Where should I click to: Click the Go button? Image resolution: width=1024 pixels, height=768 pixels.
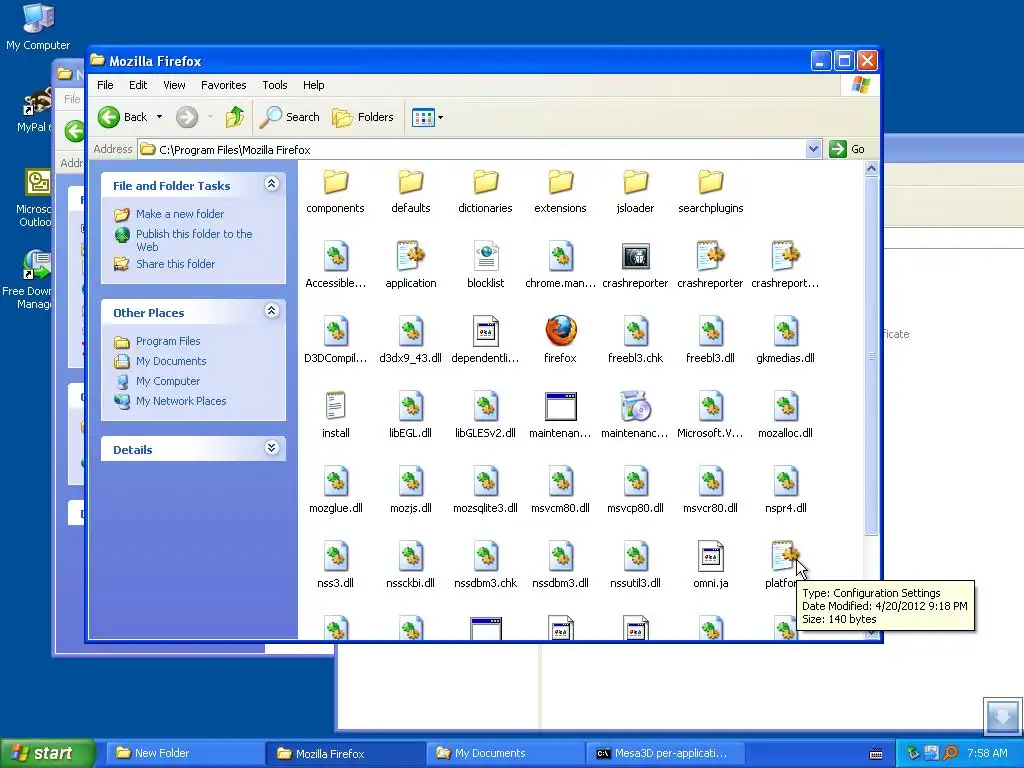(847, 149)
